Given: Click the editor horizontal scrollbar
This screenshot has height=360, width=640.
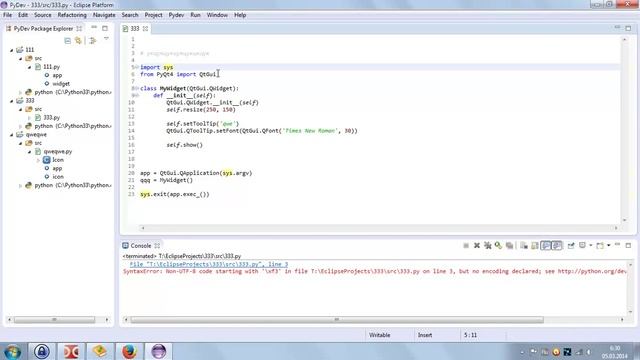Looking at the screenshot, I should [380, 228].
